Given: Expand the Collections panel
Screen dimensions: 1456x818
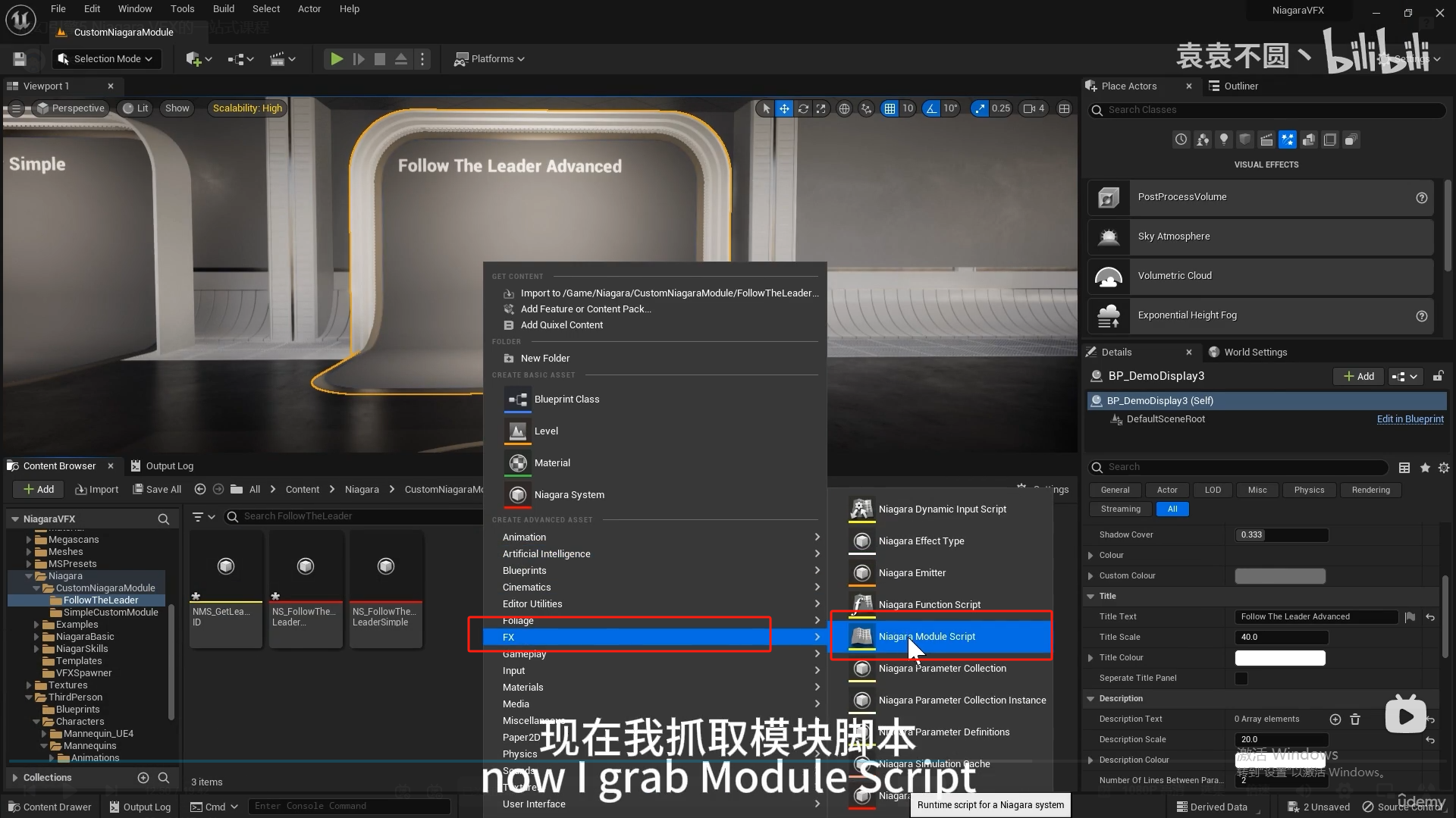Looking at the screenshot, I should (14, 778).
